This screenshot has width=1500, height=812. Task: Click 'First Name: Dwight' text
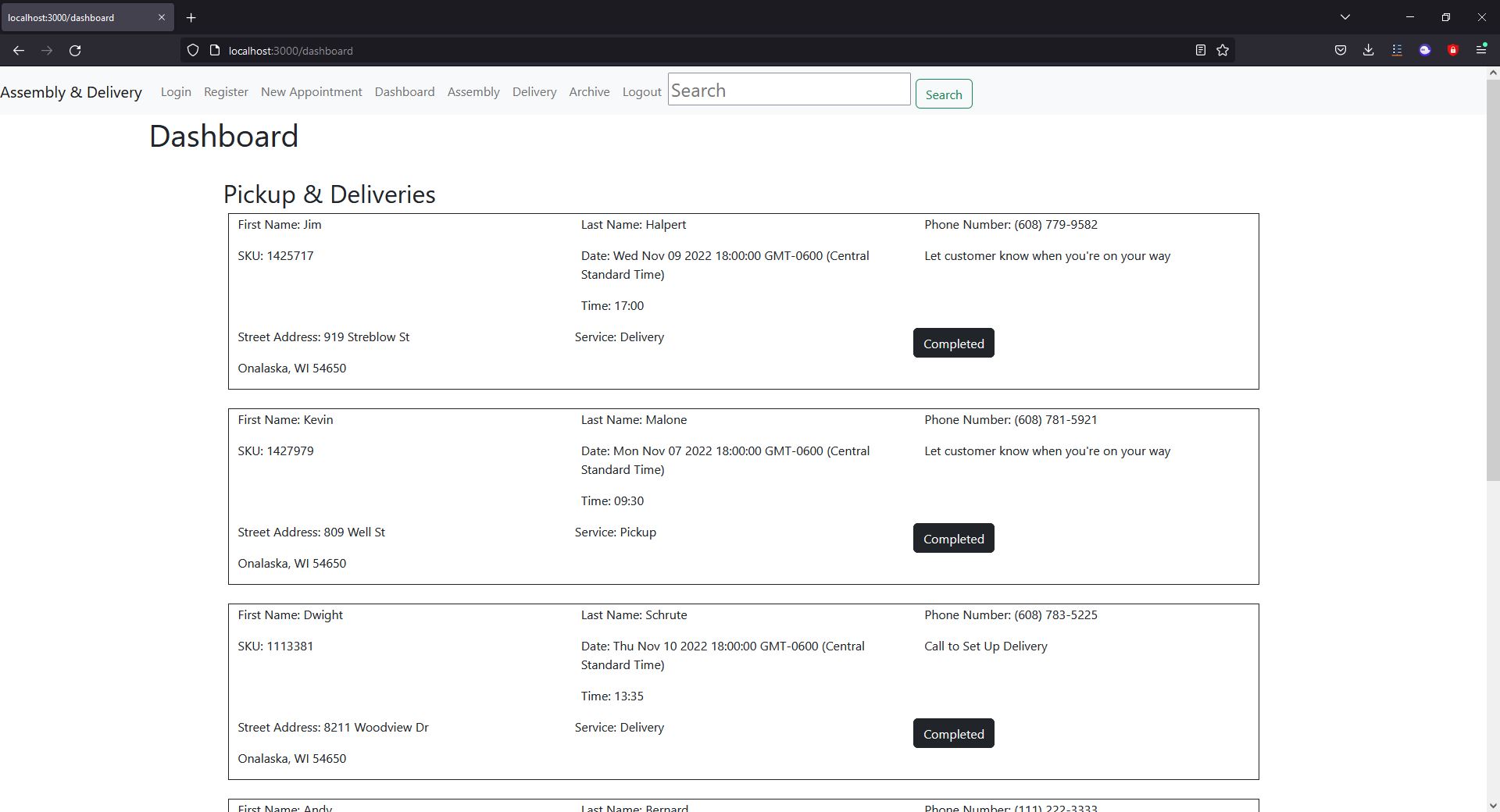click(290, 615)
